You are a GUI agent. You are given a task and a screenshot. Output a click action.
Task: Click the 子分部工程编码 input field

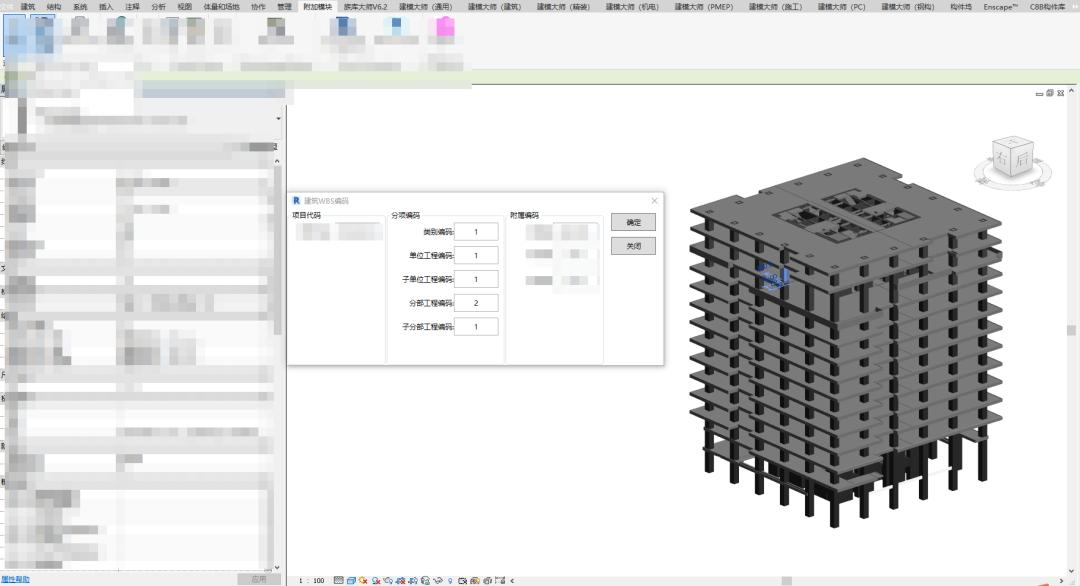pos(476,326)
